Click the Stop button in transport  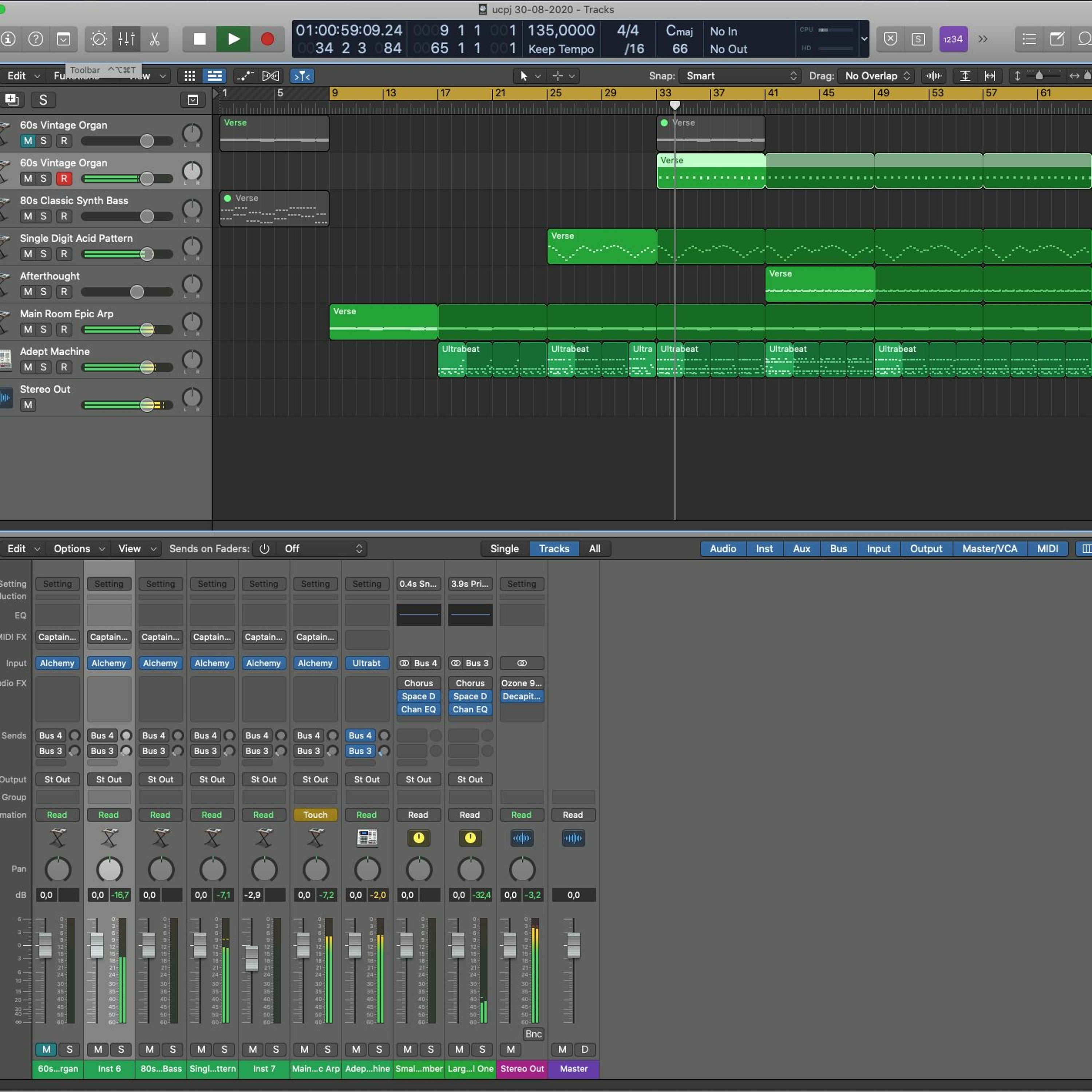199,39
